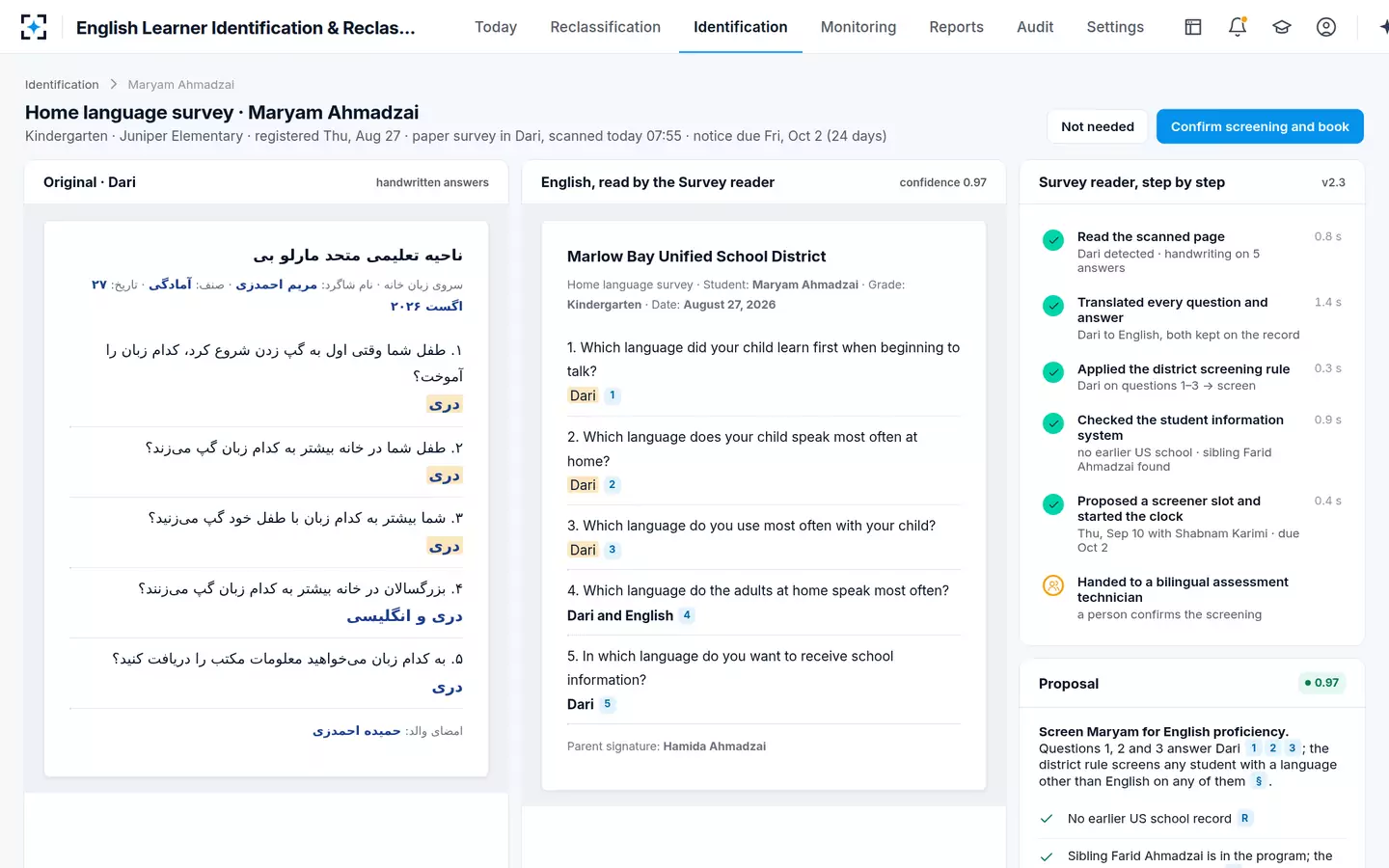
Task: Click the English answer Dari and English
Action: click(x=620, y=615)
